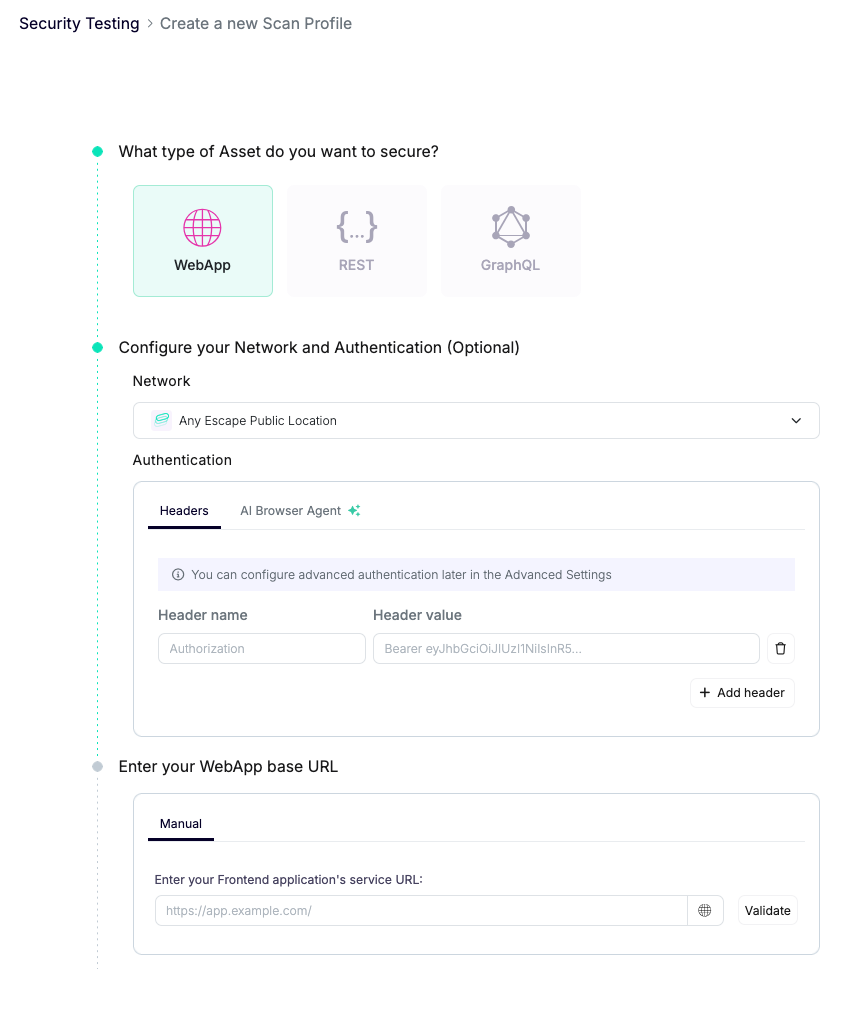The width and height of the screenshot is (865, 1019).
Task: Click the sparkle icon next to AI Browser Agent
Action: click(354, 511)
